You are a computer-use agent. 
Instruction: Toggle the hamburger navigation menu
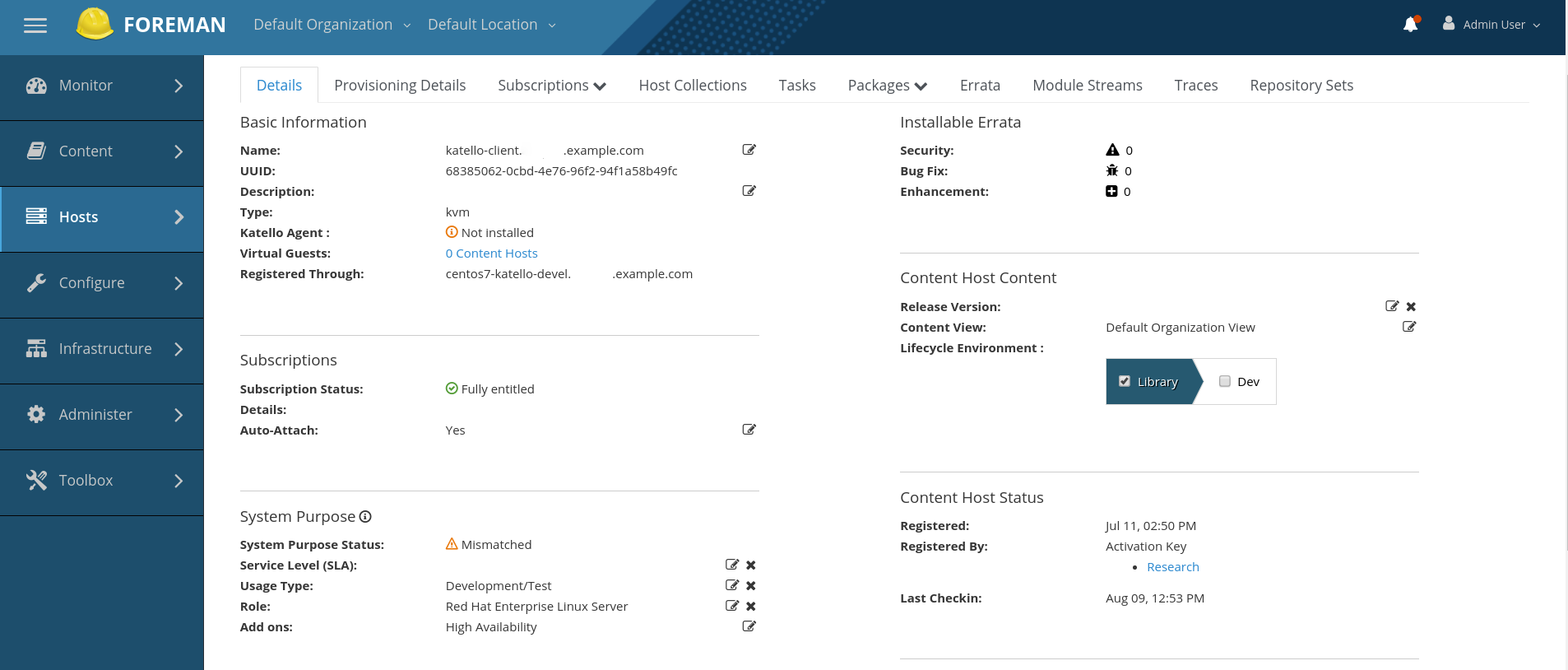(35, 26)
